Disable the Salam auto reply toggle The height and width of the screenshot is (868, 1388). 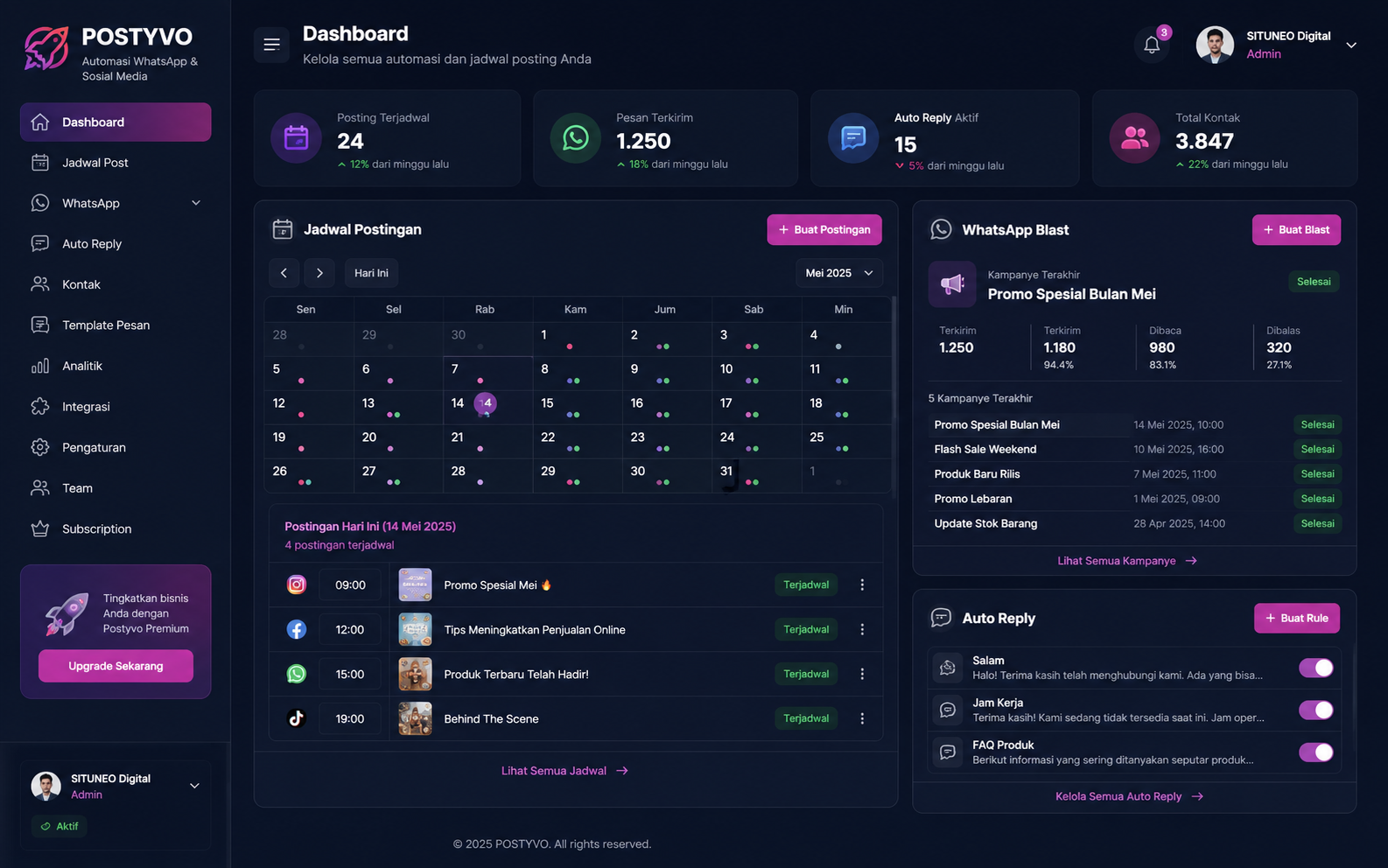pyautogui.click(x=1315, y=668)
